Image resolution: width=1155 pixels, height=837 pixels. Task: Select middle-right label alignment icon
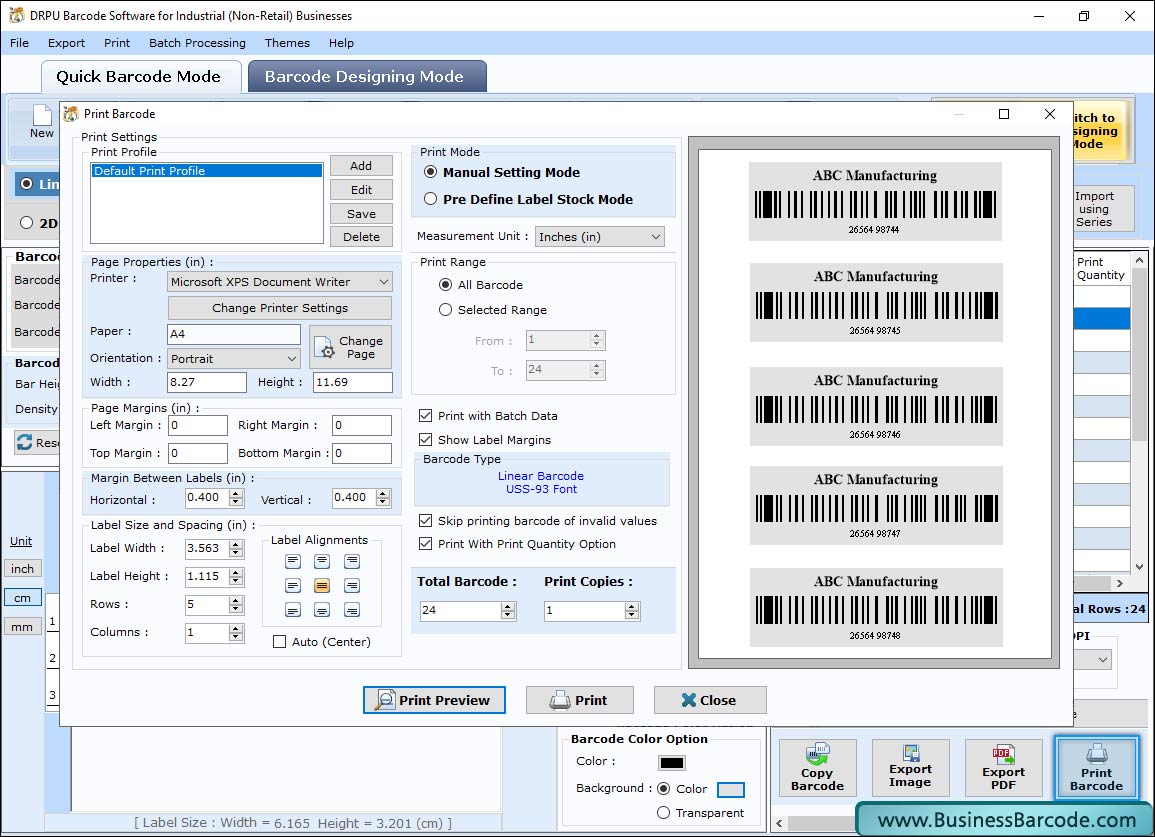[x=352, y=586]
